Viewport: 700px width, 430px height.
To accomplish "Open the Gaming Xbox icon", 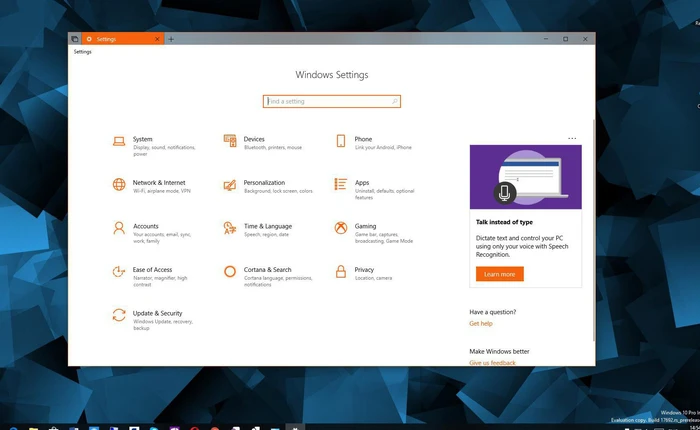I will (x=341, y=228).
